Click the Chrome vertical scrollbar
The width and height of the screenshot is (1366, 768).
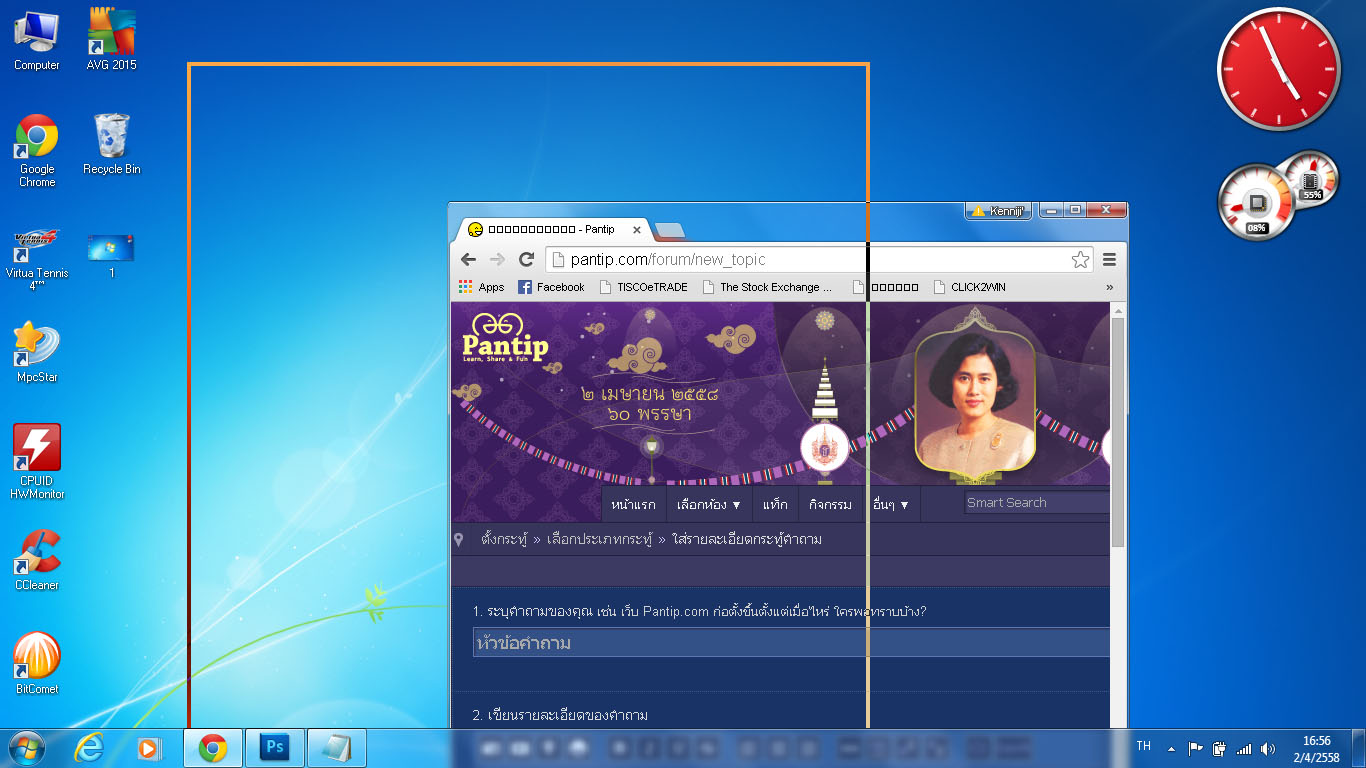(1118, 432)
